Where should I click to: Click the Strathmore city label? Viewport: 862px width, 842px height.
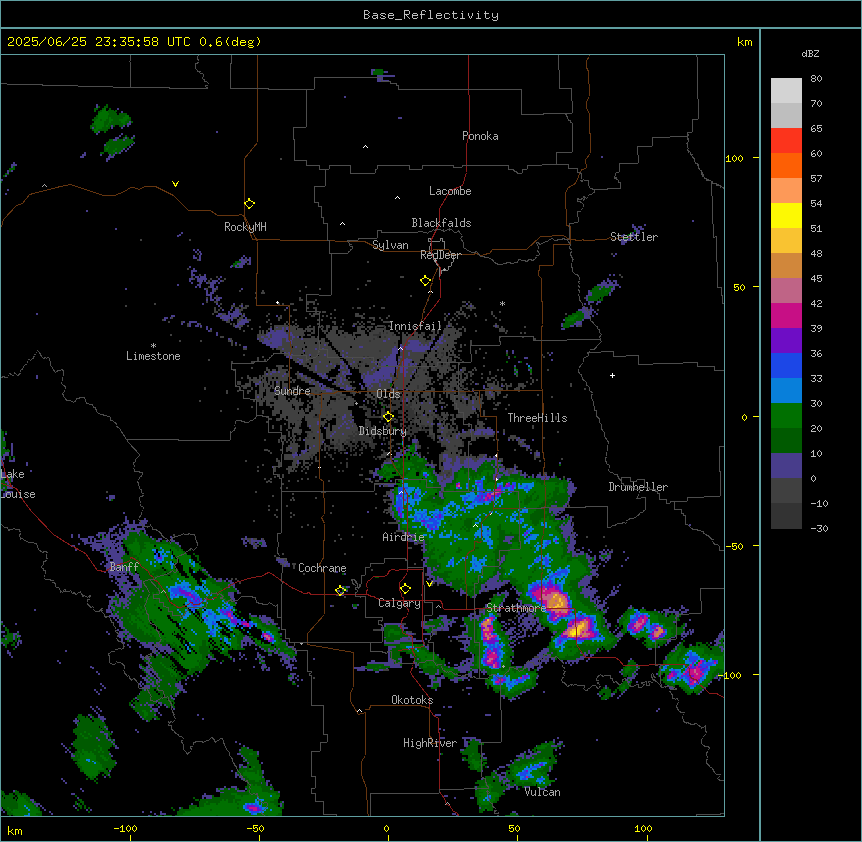tap(516, 608)
